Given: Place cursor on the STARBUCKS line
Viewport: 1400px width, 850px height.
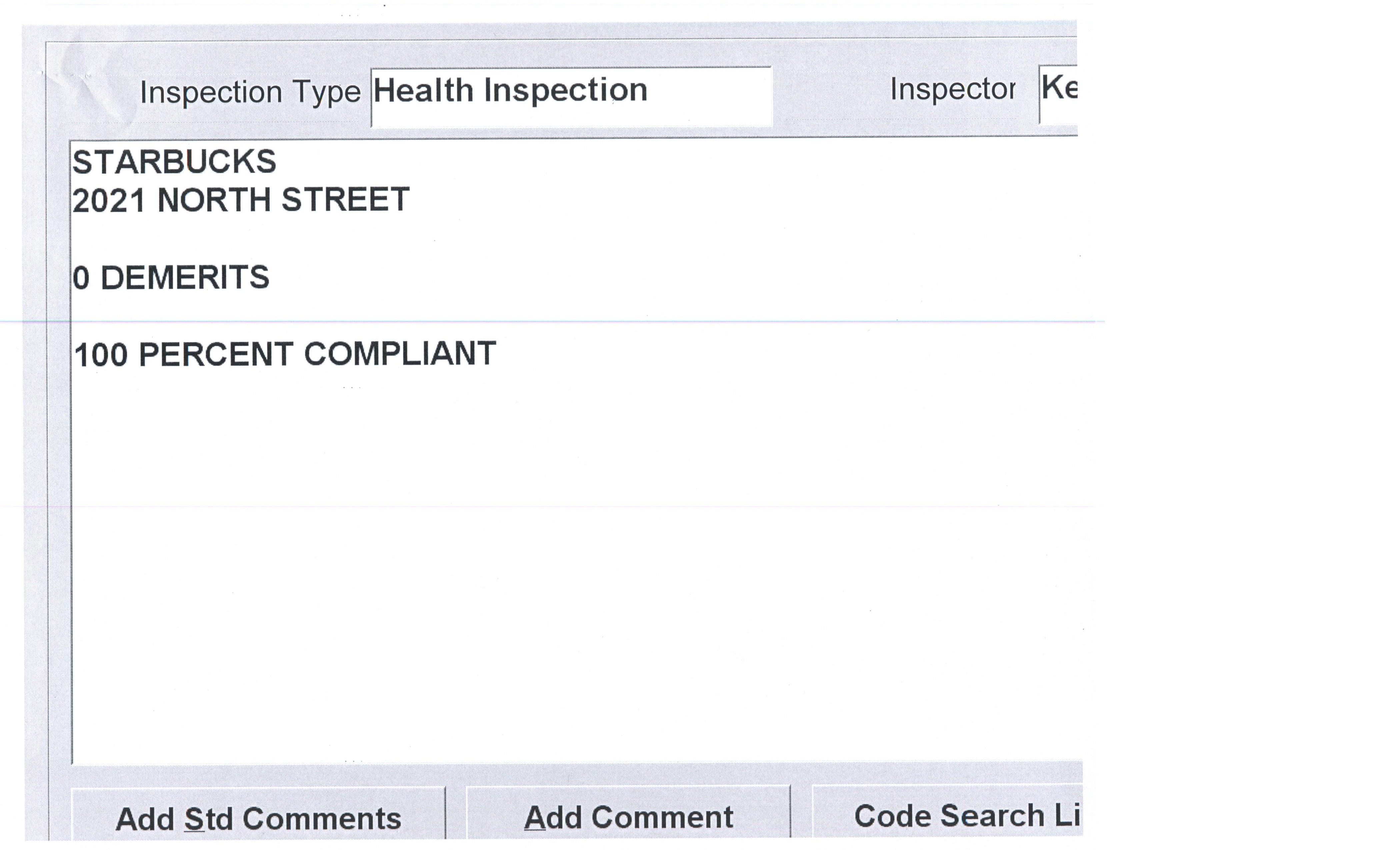Looking at the screenshot, I should 174,162.
